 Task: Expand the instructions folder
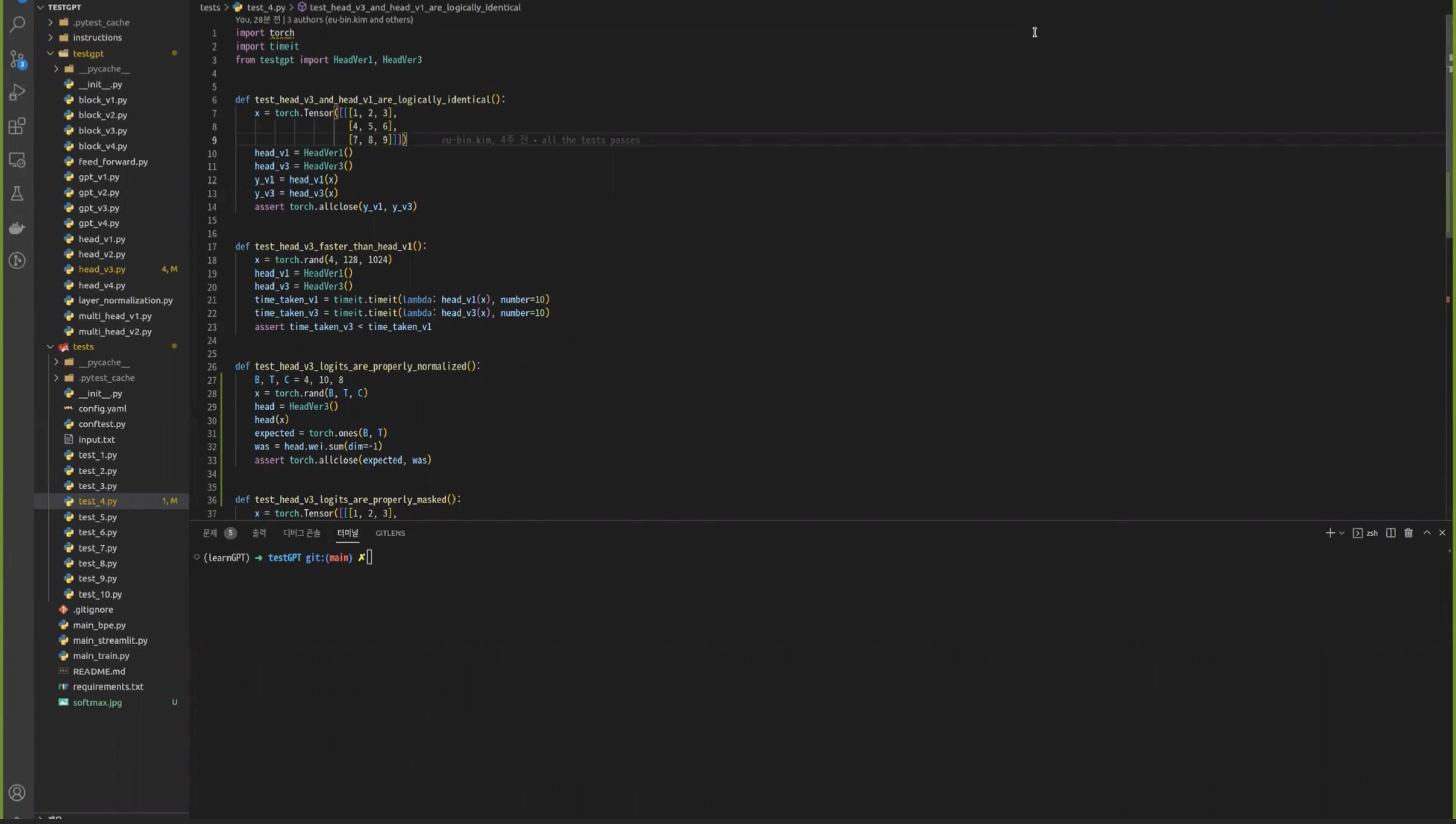click(x=51, y=37)
